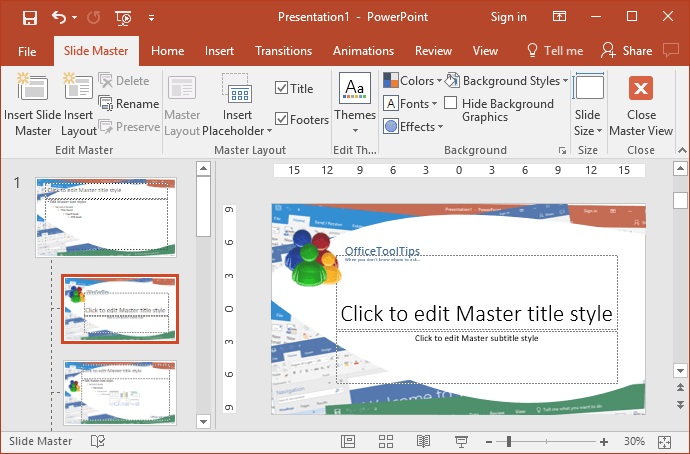Click Sign in
Viewport: 690px width, 454px height.
point(508,17)
